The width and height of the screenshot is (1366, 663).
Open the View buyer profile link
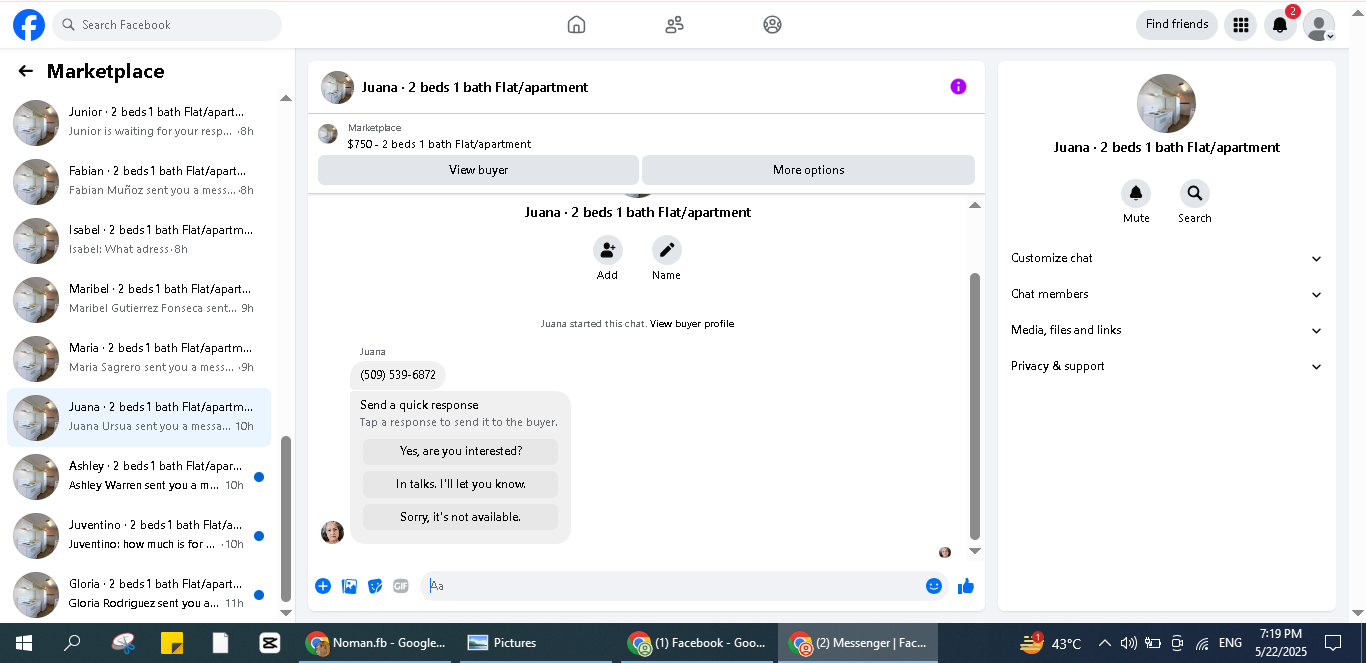pos(692,324)
